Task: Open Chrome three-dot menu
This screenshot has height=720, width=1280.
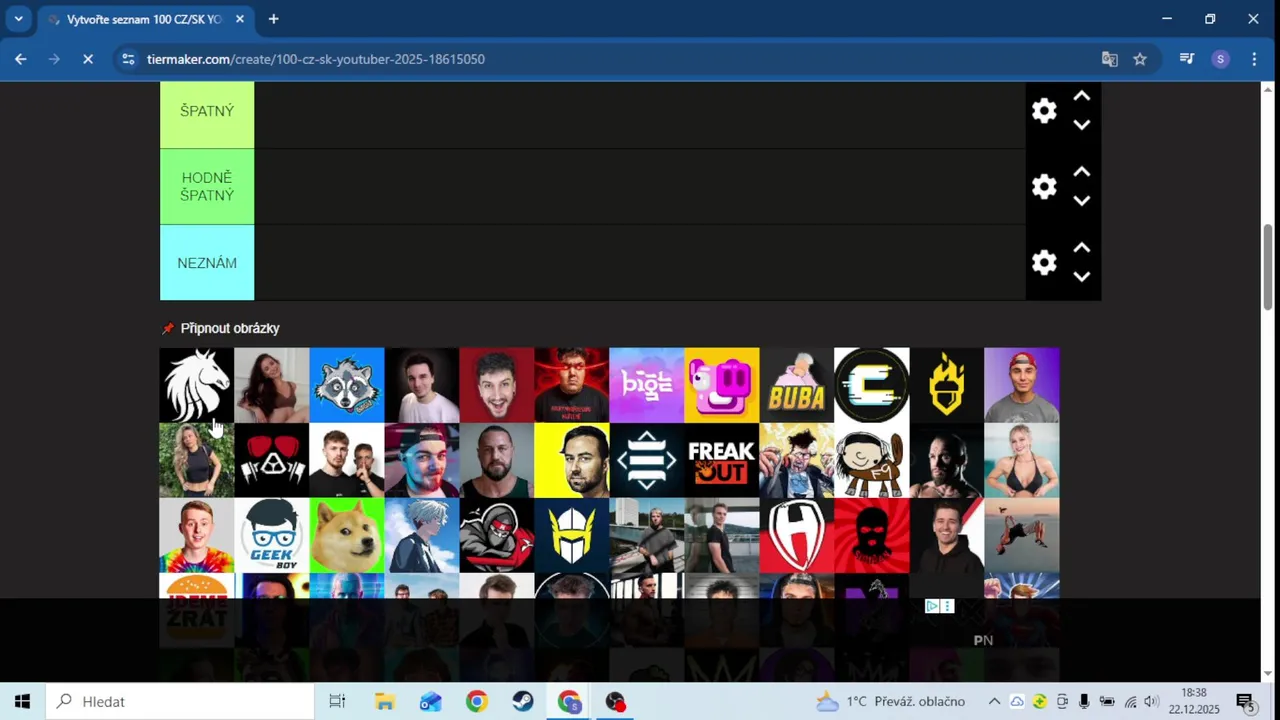Action: [x=1254, y=59]
